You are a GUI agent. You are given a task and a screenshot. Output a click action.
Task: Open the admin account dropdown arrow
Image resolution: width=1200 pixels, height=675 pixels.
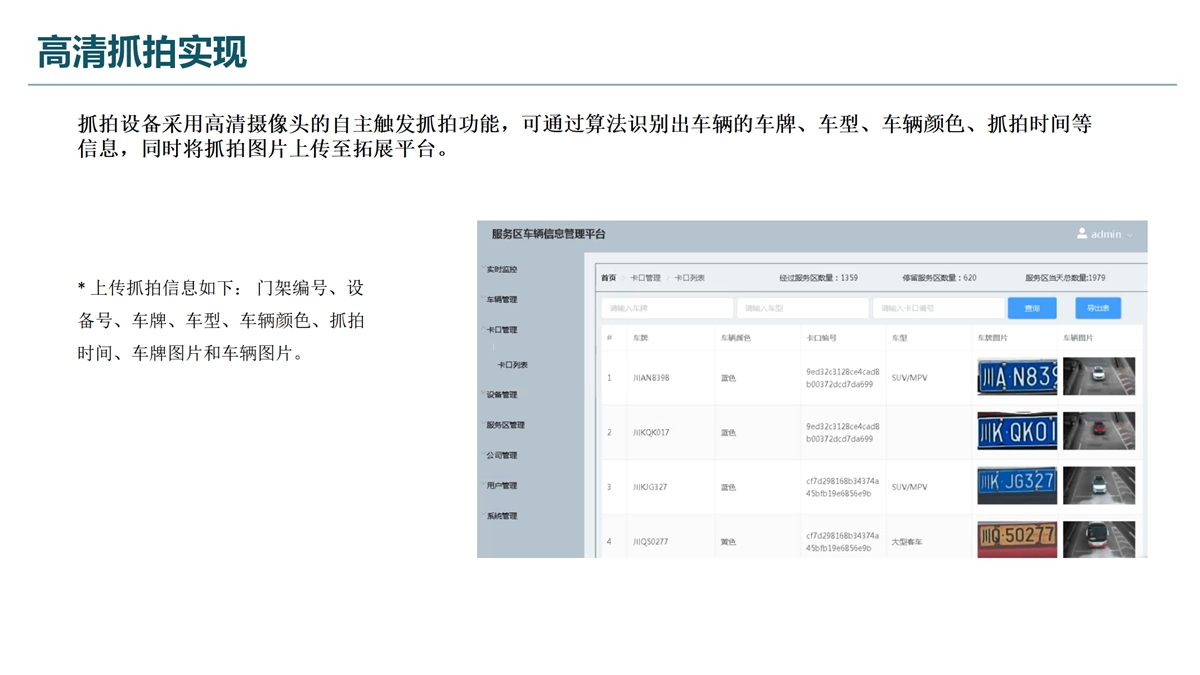click(1130, 235)
